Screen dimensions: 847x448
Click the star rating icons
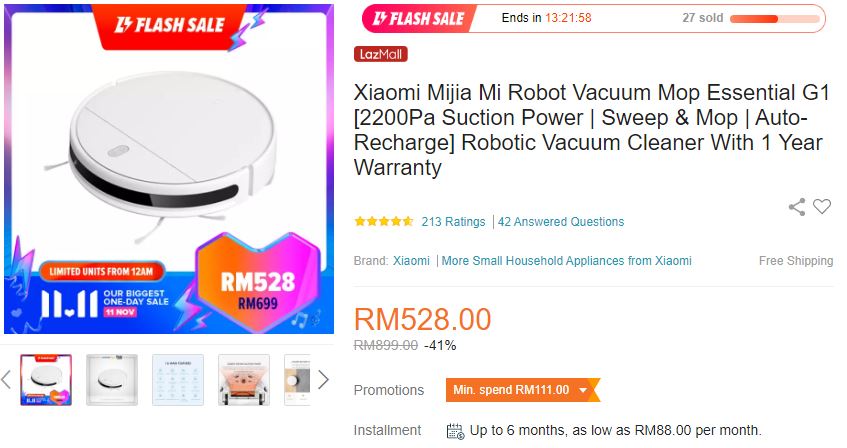click(384, 221)
